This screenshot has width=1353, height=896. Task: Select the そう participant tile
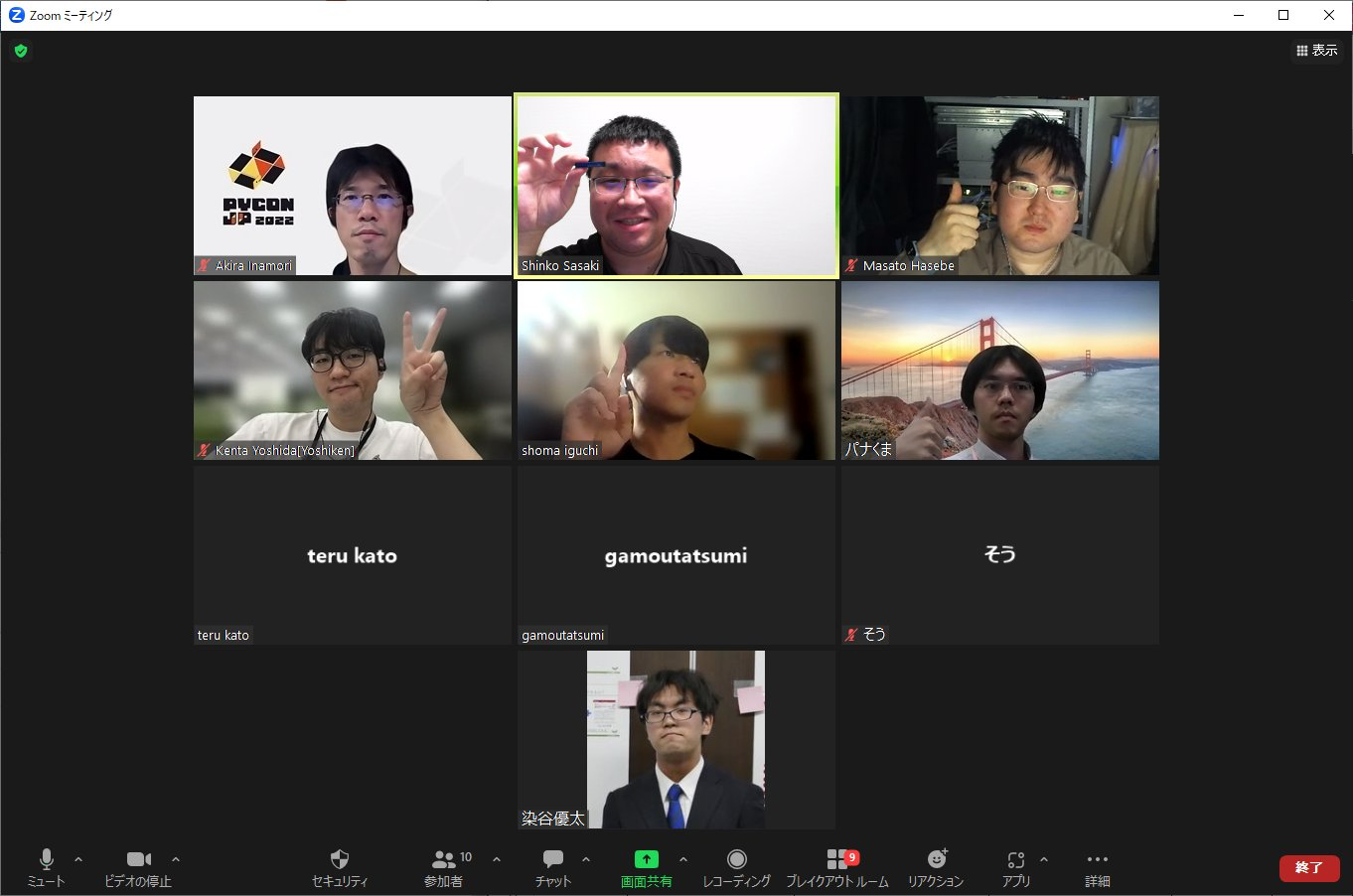point(1000,555)
